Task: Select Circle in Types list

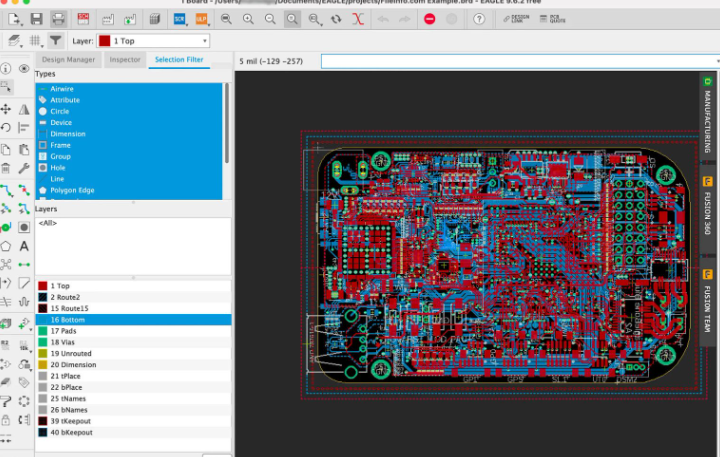Action: [x=129, y=111]
